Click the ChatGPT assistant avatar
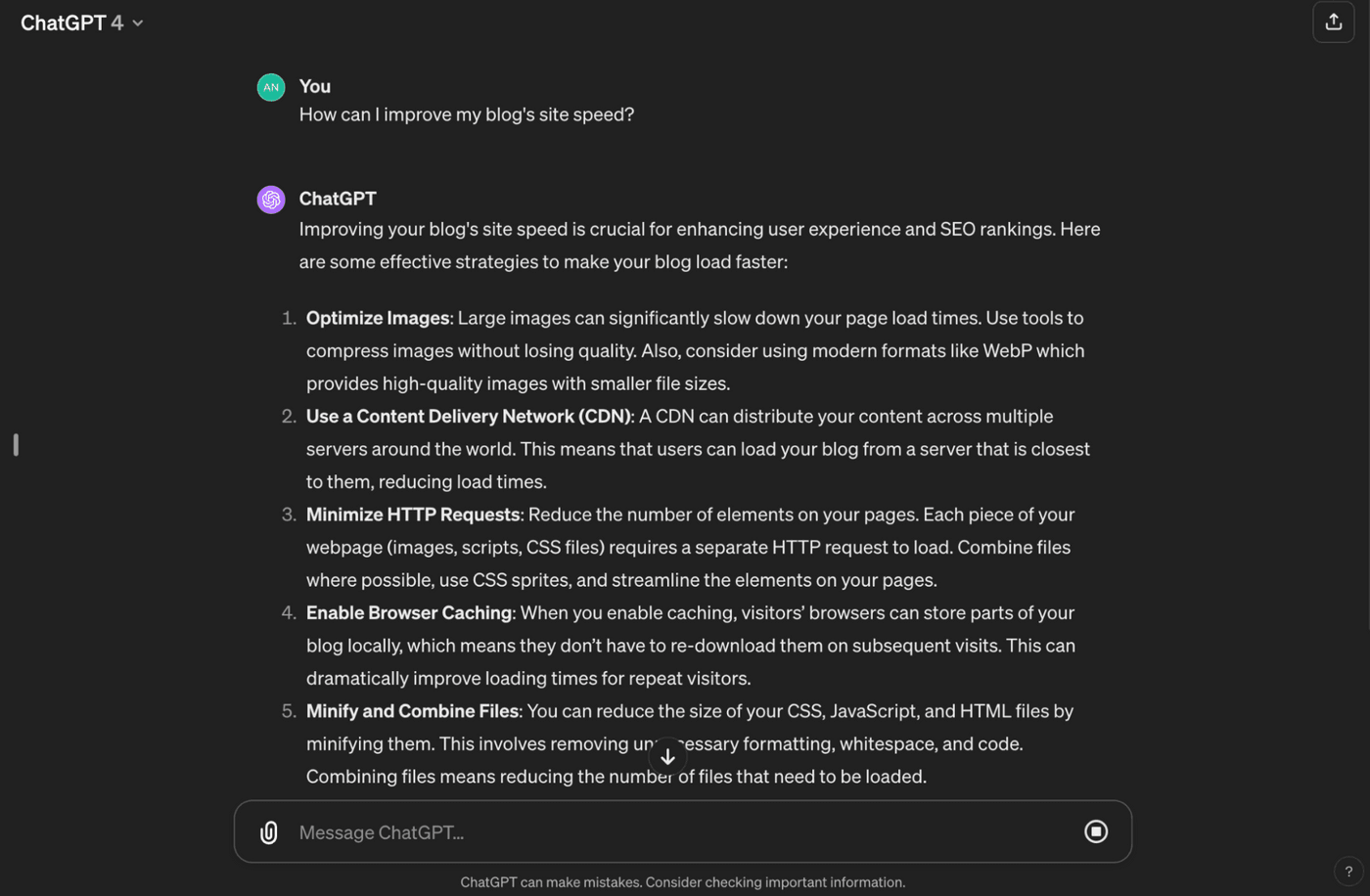 pos(270,199)
